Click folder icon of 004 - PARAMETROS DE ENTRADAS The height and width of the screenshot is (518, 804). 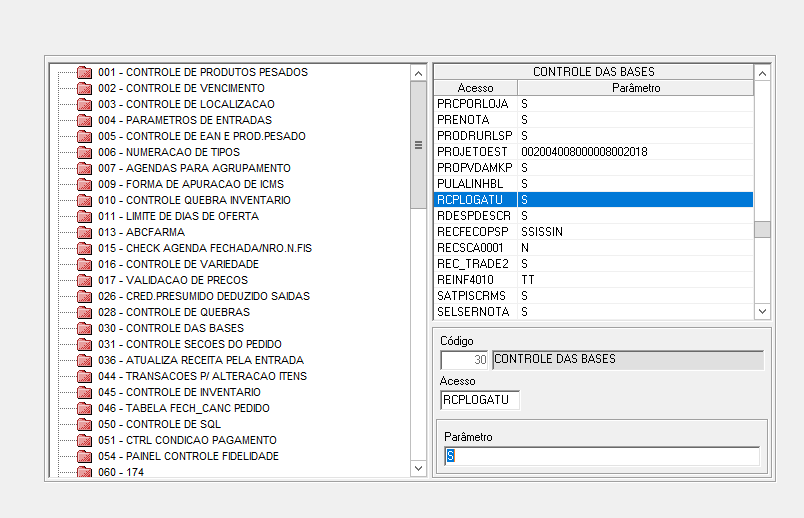(x=84, y=120)
